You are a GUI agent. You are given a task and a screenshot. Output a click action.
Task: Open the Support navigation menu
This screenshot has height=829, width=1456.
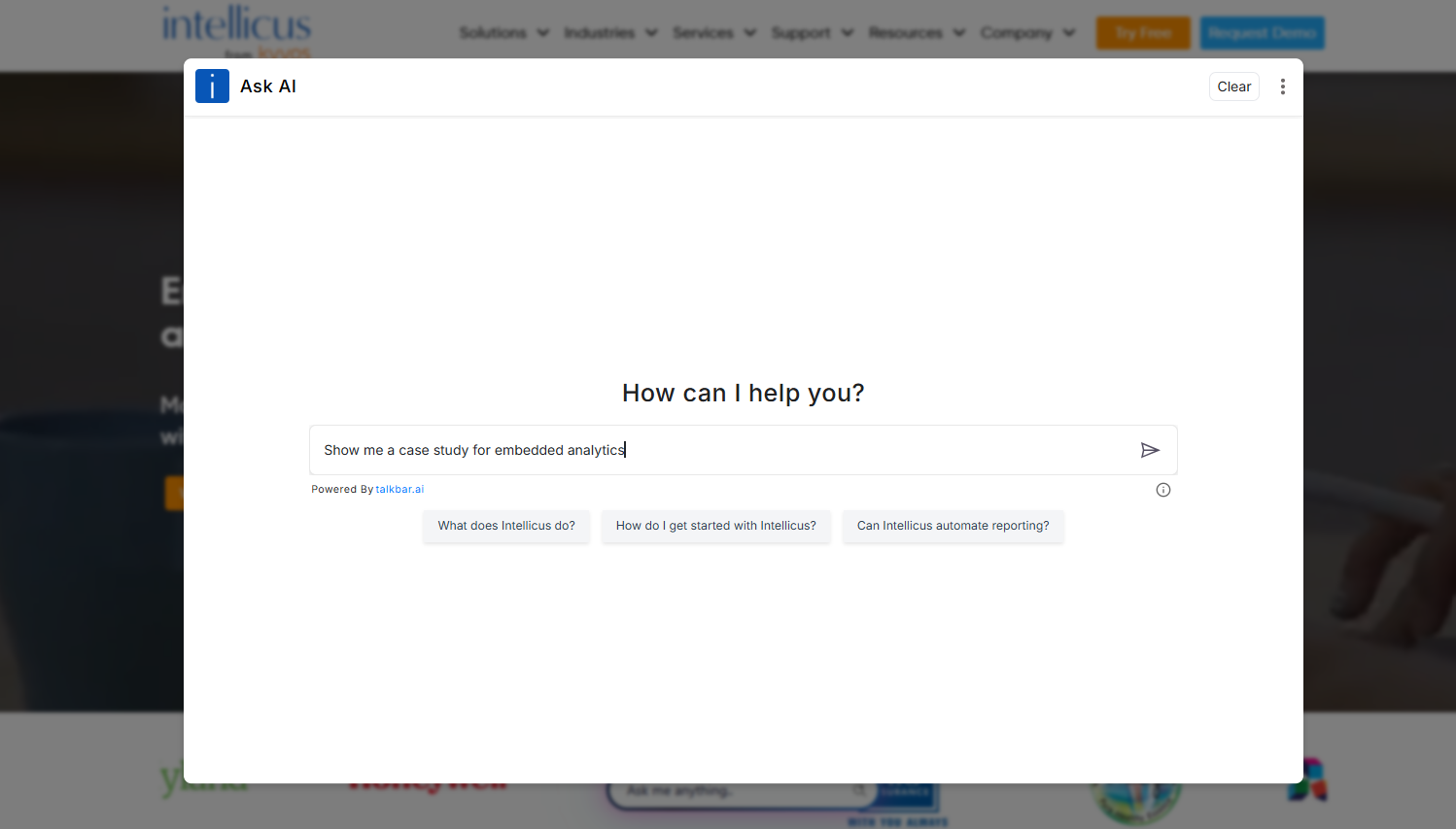point(812,33)
